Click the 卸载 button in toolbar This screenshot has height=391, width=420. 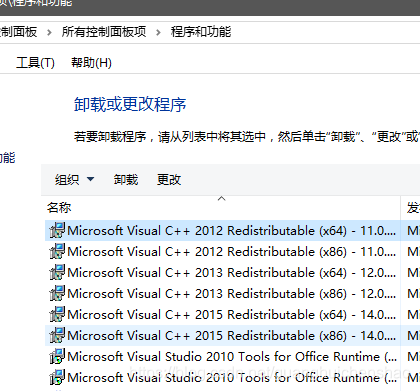[126, 180]
